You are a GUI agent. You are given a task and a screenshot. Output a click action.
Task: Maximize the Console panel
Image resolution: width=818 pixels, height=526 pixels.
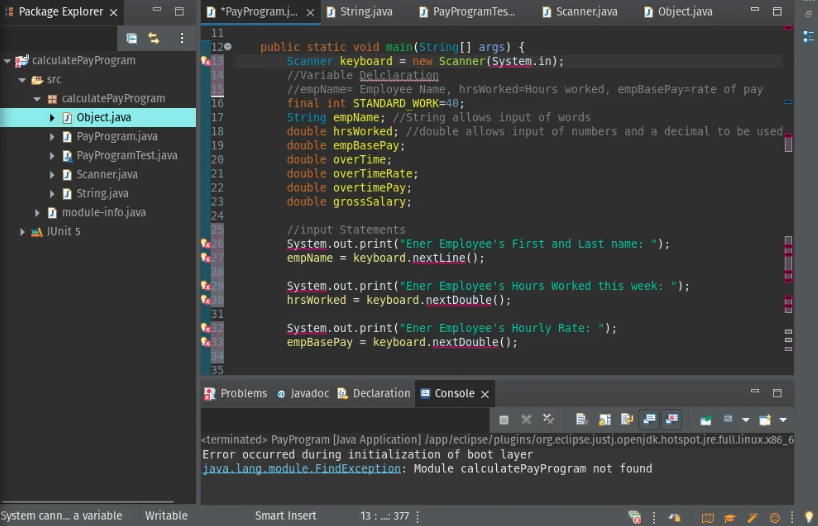[x=777, y=393]
